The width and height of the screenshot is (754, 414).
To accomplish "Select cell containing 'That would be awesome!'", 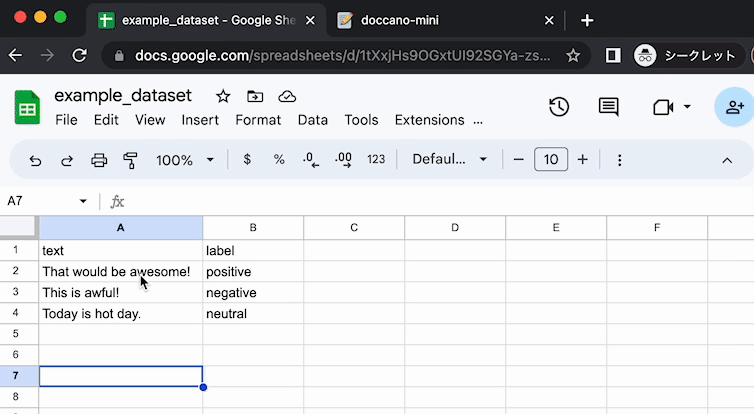I will pos(121,272).
